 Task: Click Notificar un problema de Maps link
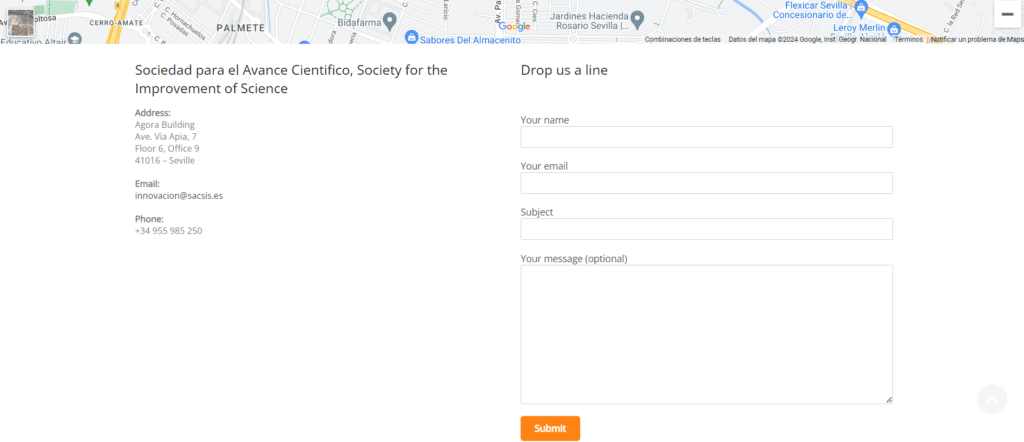click(x=976, y=39)
